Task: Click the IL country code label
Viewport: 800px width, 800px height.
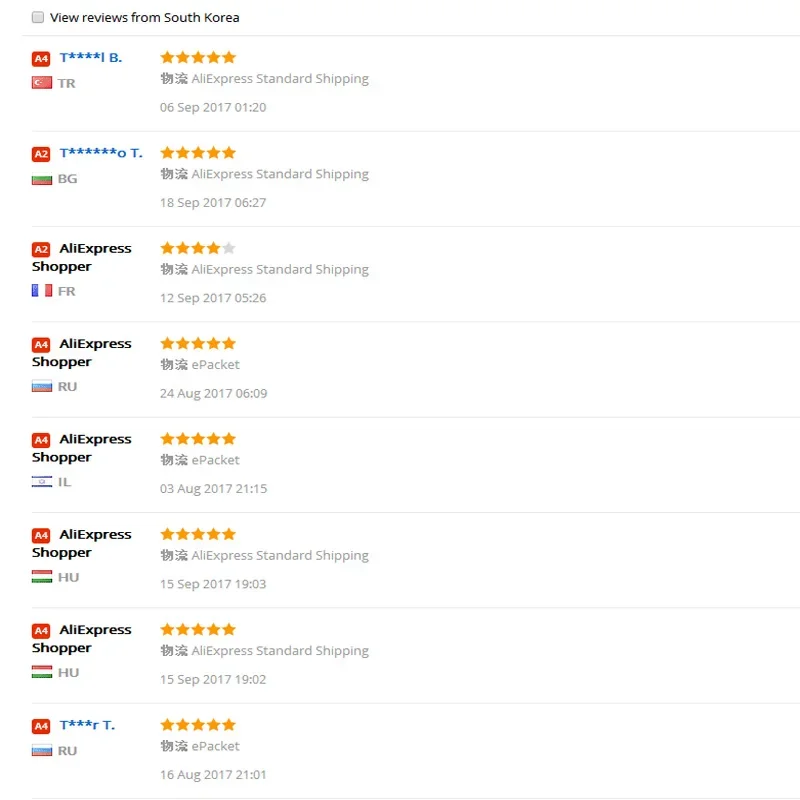Action: (64, 482)
